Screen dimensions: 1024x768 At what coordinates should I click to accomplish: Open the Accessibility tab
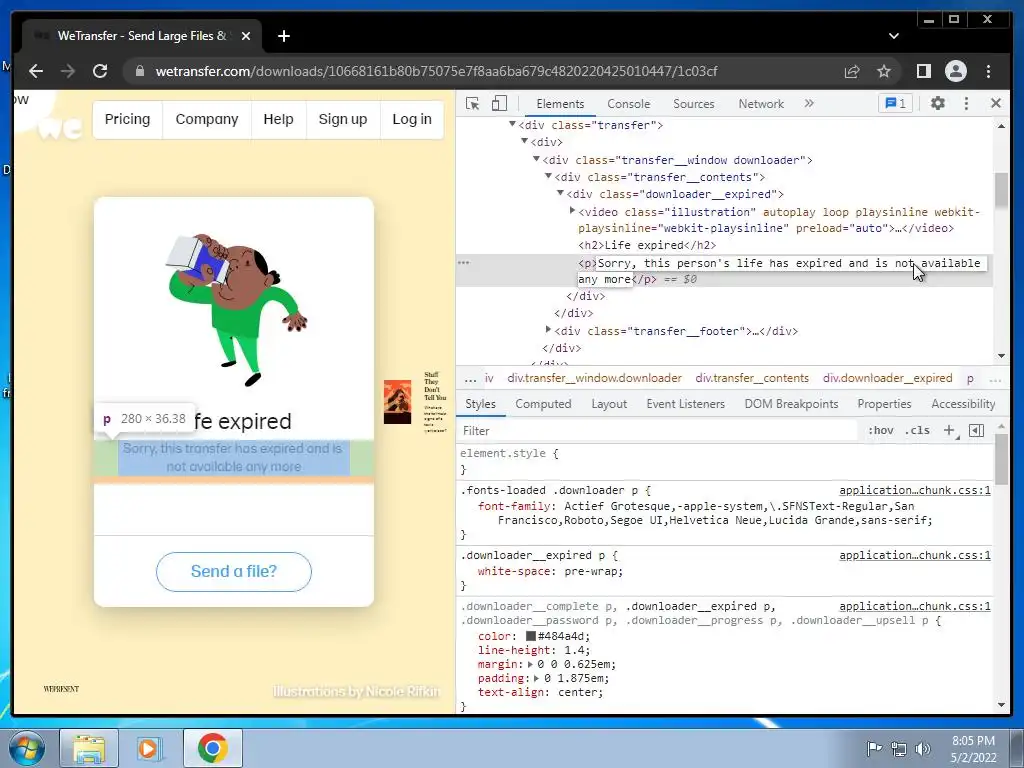[963, 404]
